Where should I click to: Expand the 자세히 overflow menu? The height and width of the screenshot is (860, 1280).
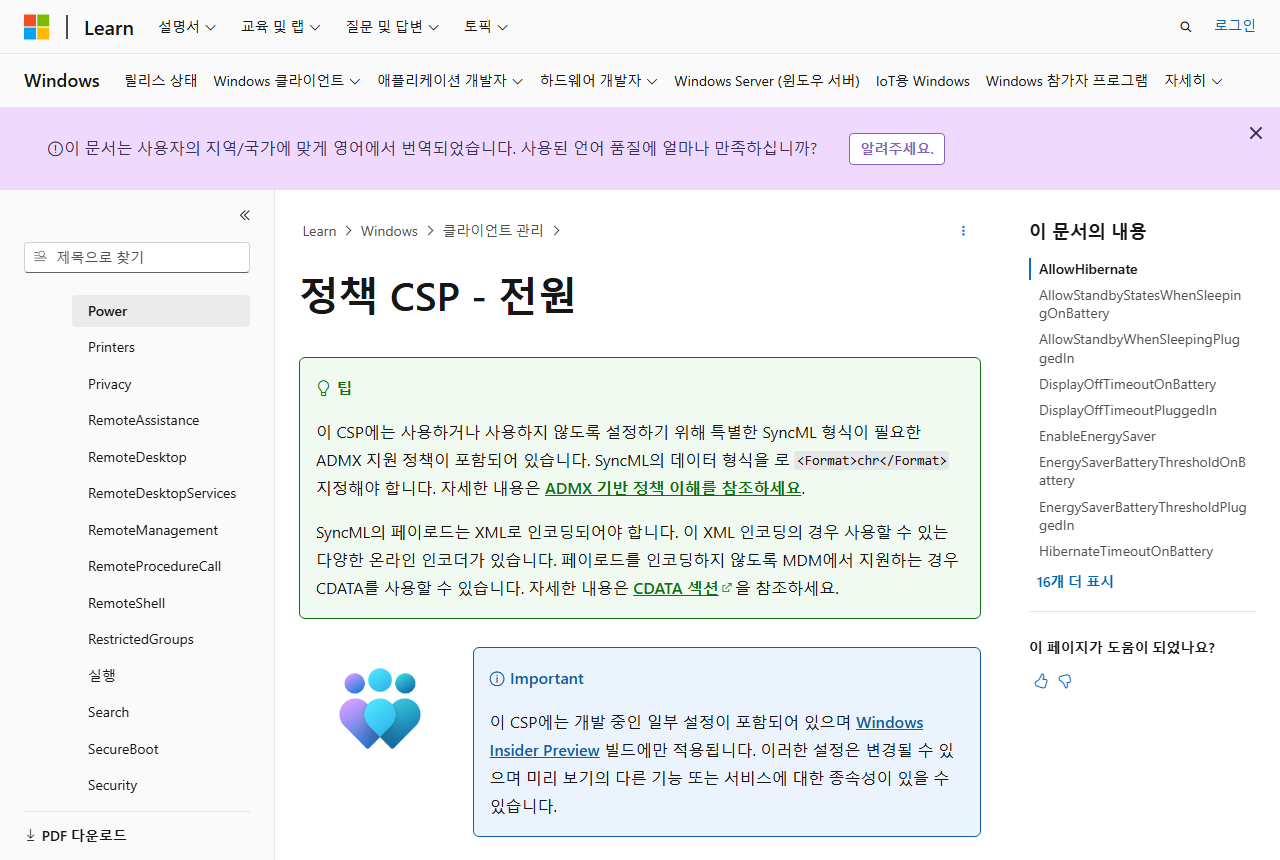[x=1194, y=81]
